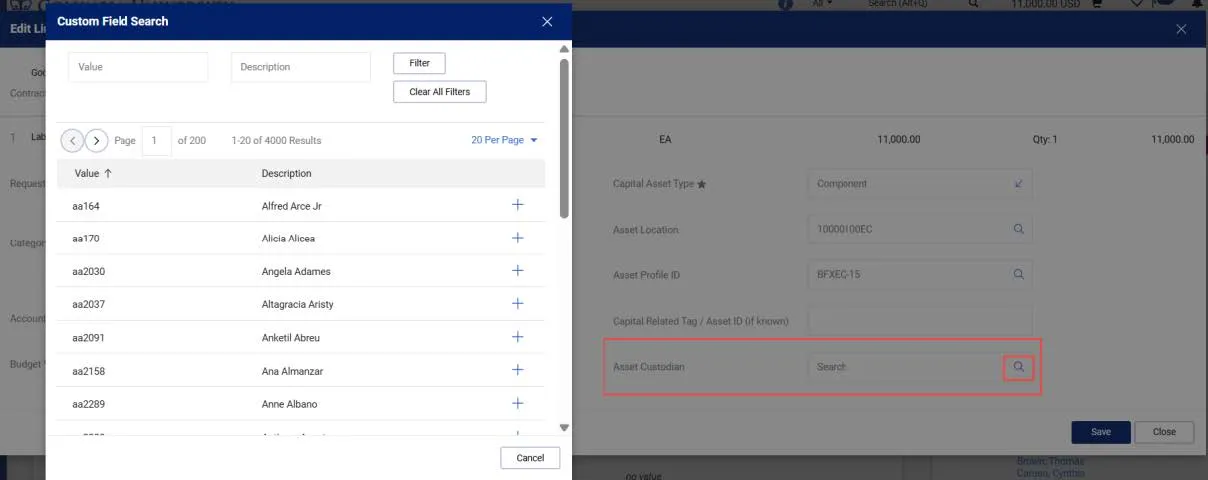The width and height of the screenshot is (1208, 480).
Task: Add Alicia Alicea with plus icon
Action: coord(517,238)
